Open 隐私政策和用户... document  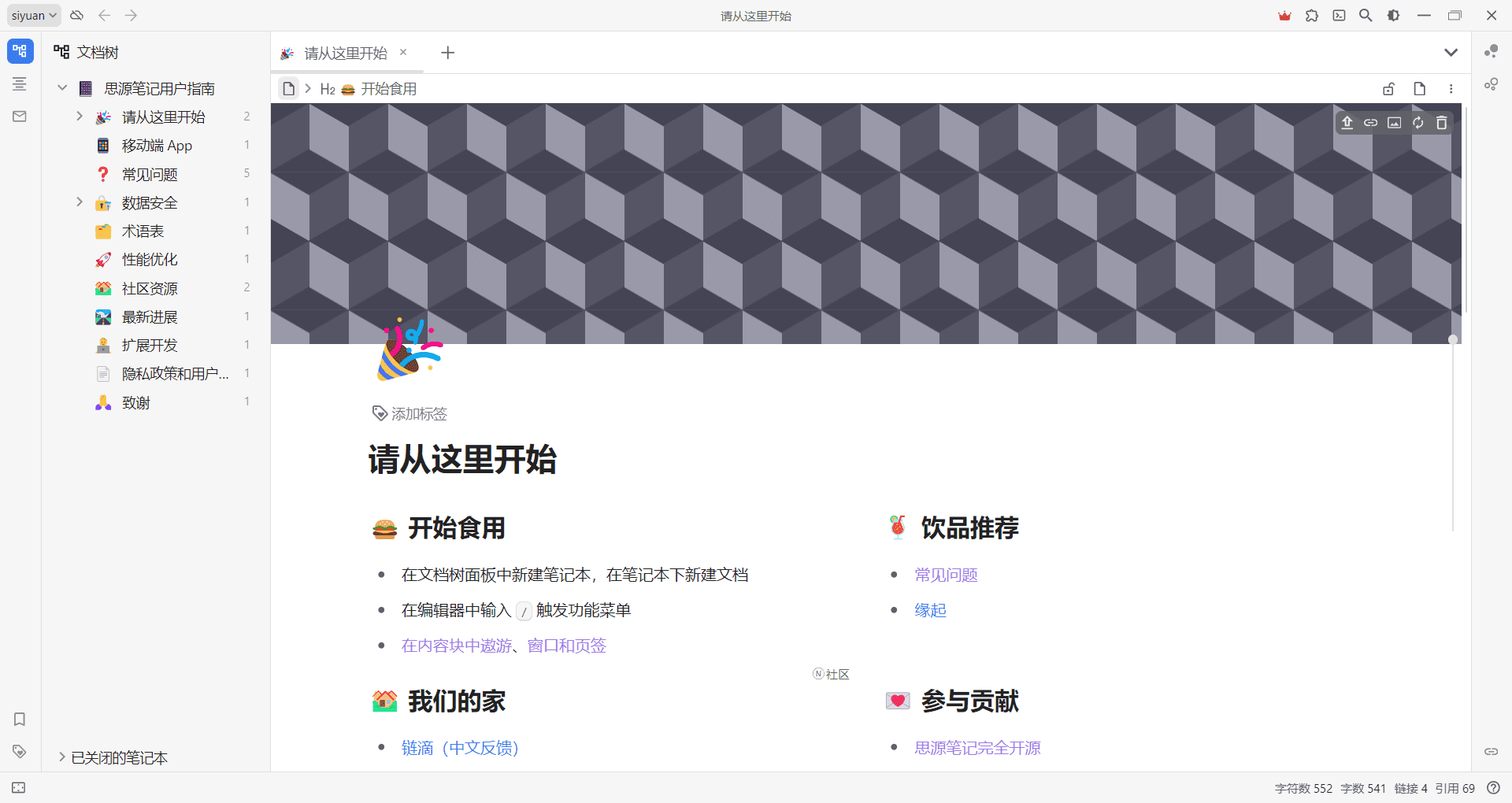(x=175, y=373)
